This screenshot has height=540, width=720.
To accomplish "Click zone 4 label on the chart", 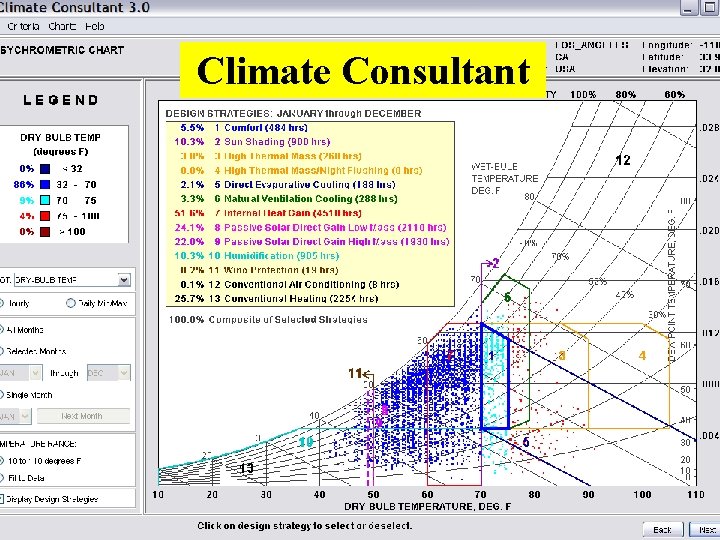I will click(642, 355).
